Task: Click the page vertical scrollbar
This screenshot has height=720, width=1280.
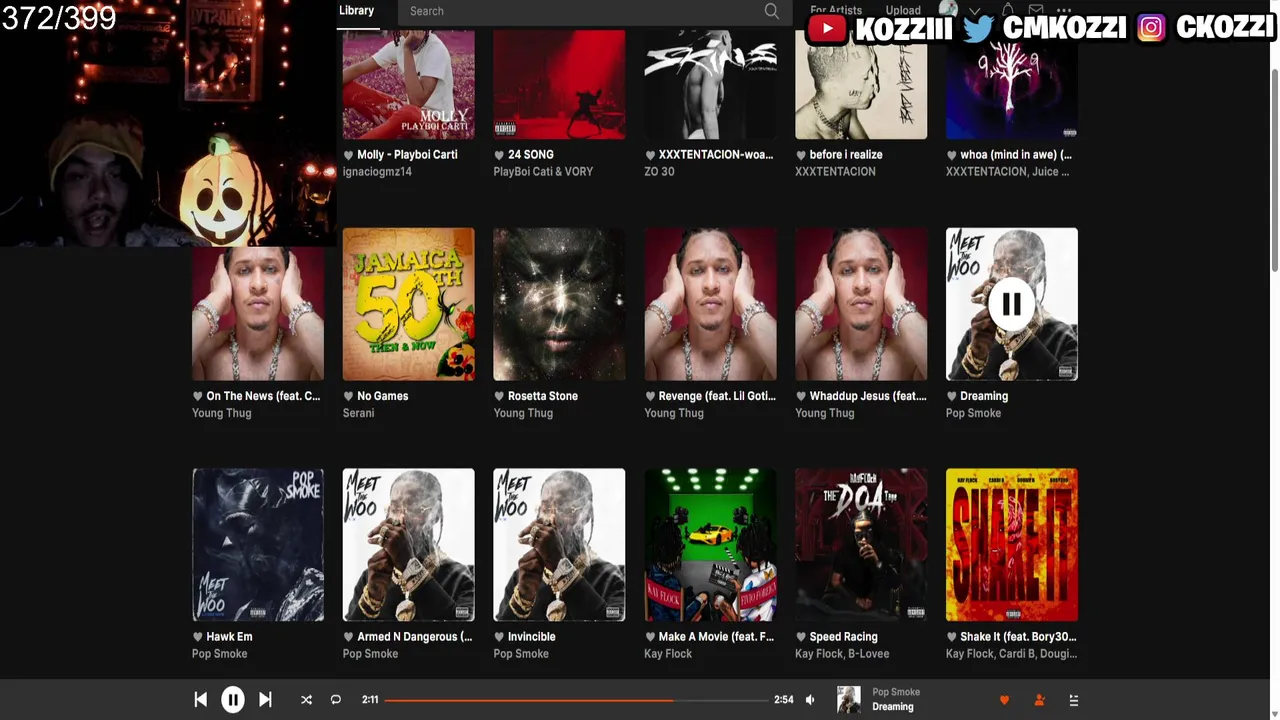Action: 1274,170
